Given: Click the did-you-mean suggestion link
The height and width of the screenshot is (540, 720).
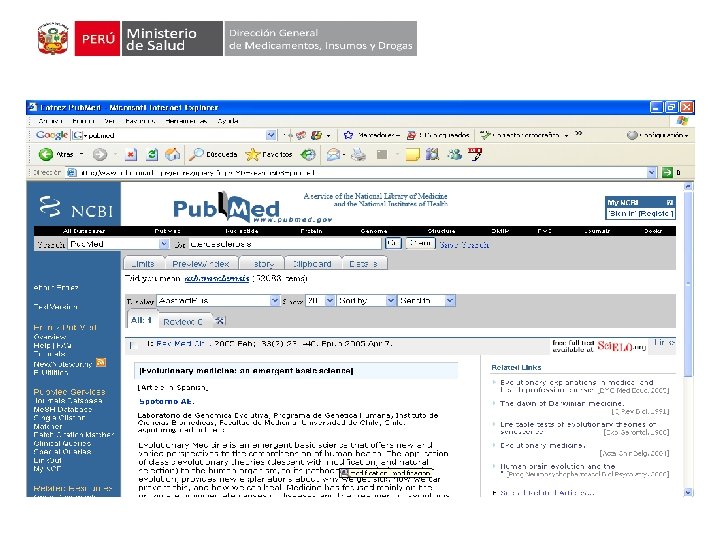Looking at the screenshot, I should pyautogui.click(x=217, y=278).
